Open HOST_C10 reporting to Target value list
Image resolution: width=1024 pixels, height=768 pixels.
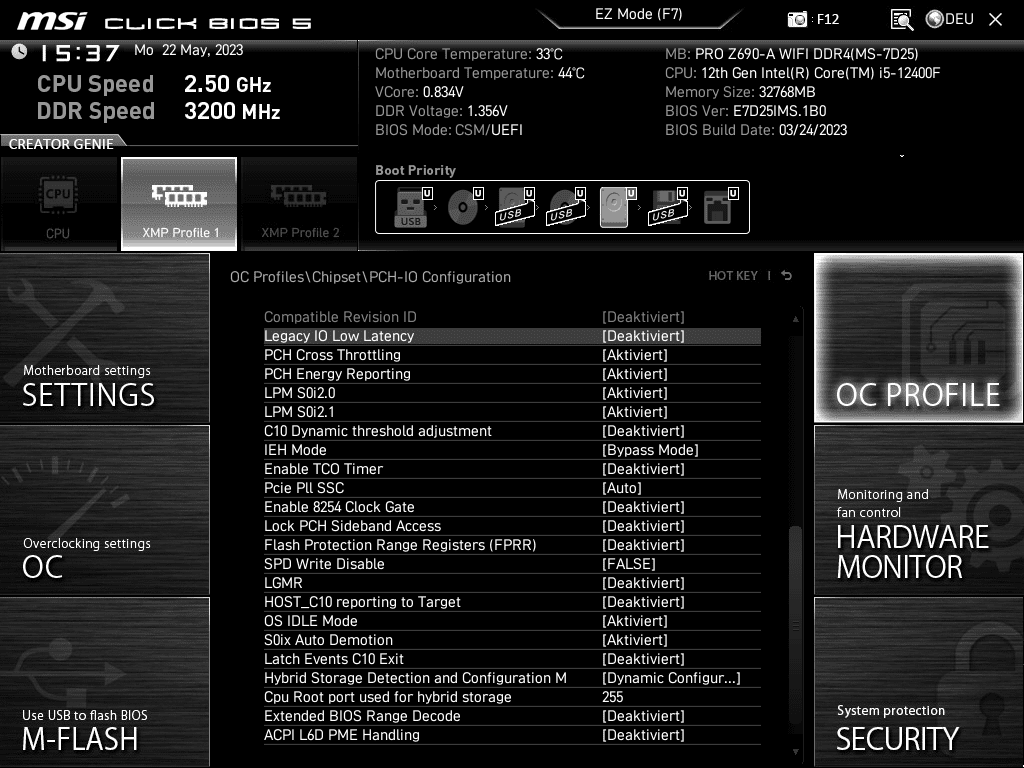coord(643,601)
